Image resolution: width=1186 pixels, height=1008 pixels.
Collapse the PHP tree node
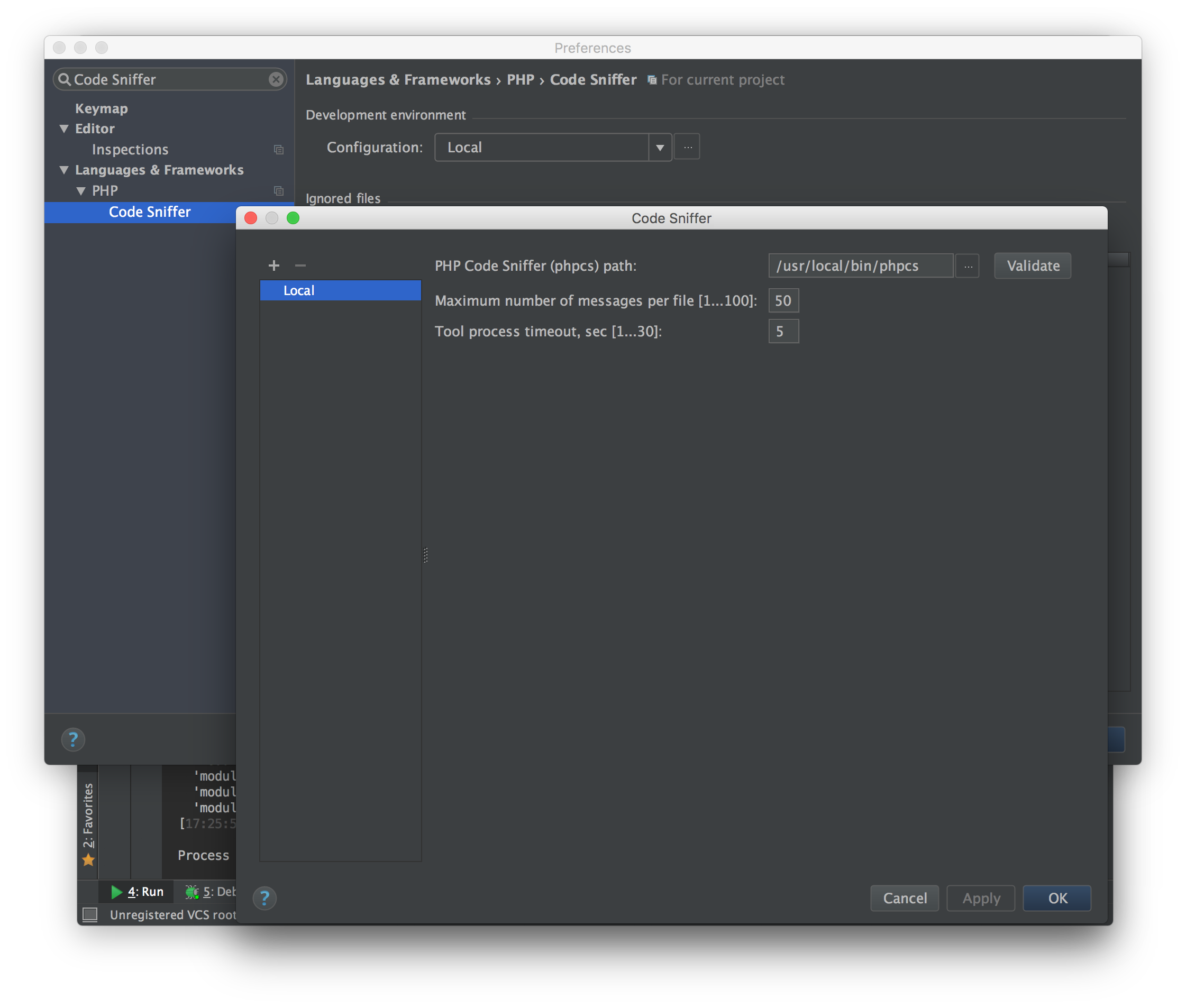tap(80, 191)
